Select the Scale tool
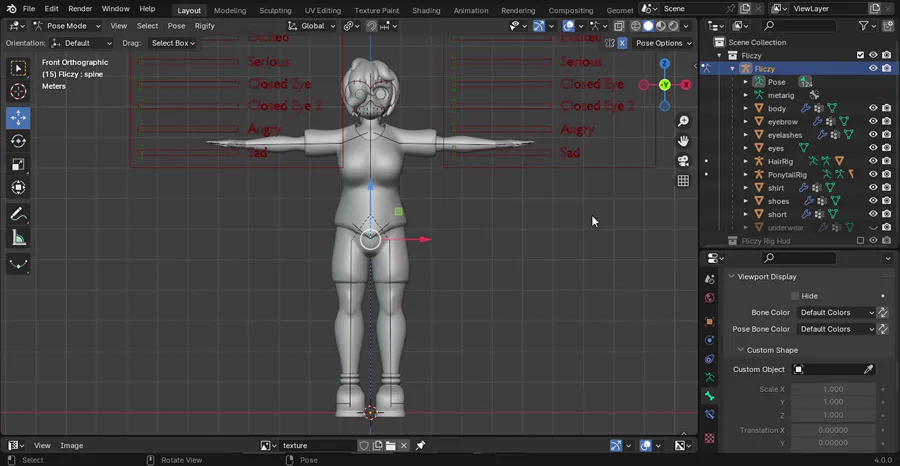The height and width of the screenshot is (466, 900). pyautogui.click(x=18, y=165)
